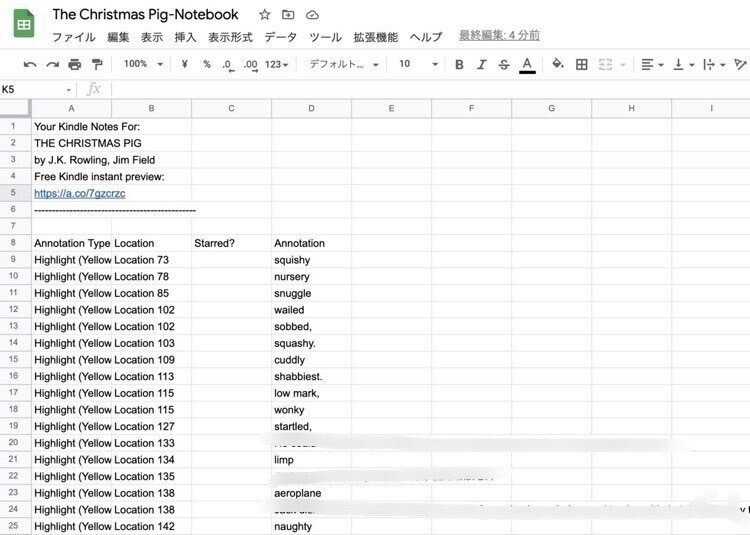Viewport: 750px width, 535px height.
Task: Select the cell containing 'aeroplane'
Action: (x=311, y=493)
